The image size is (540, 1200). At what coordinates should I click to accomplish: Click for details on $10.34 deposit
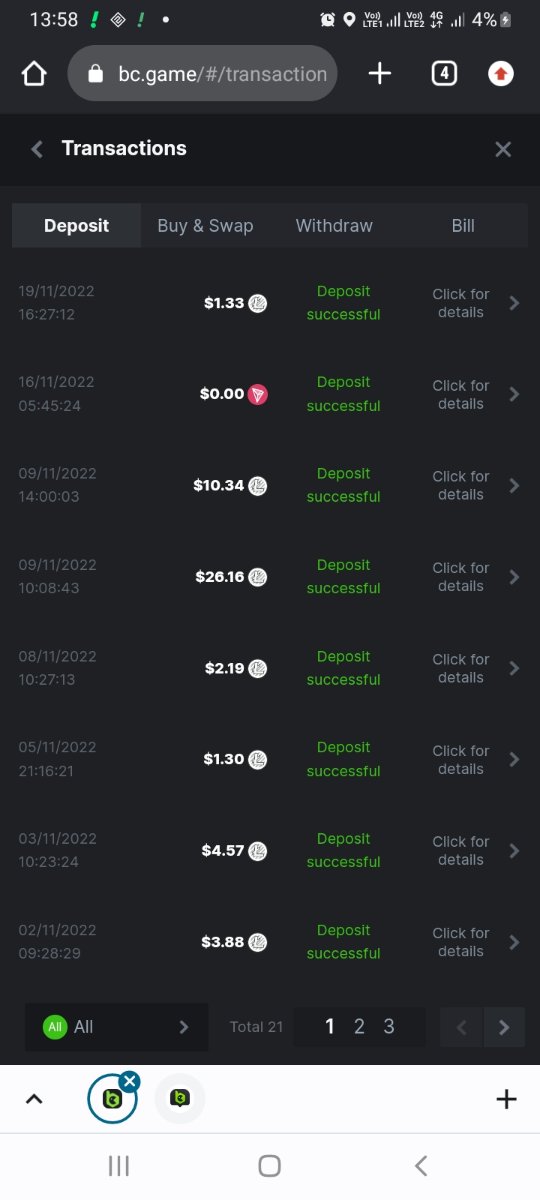tap(461, 486)
